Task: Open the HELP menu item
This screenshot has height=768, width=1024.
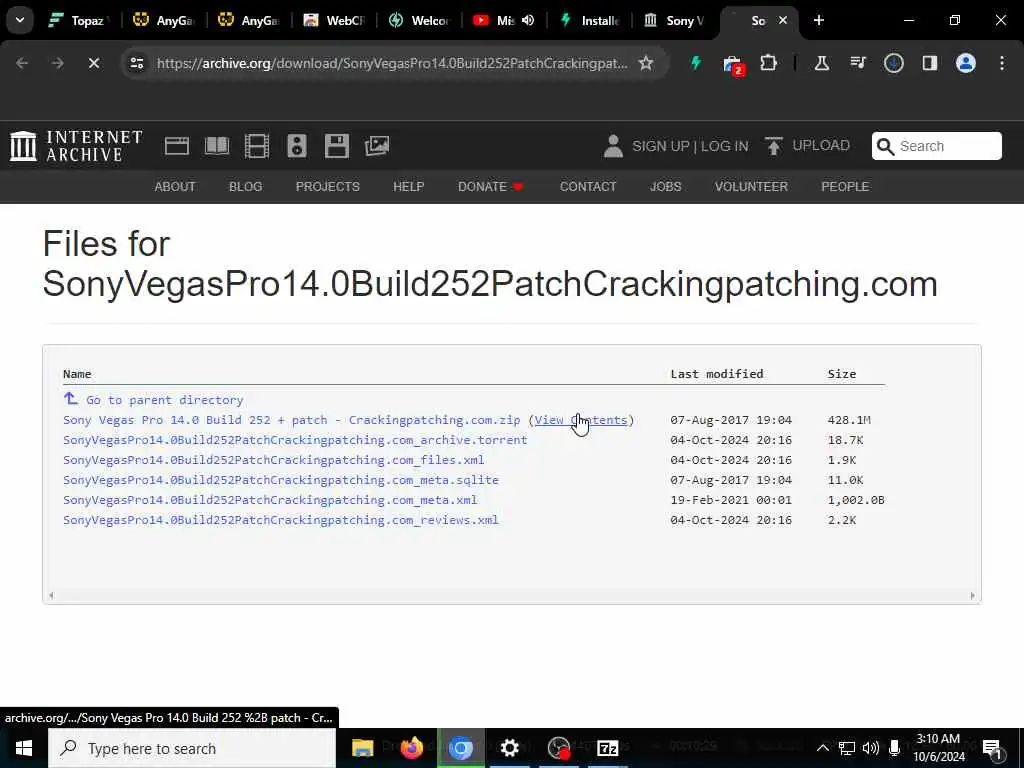Action: [x=409, y=187]
